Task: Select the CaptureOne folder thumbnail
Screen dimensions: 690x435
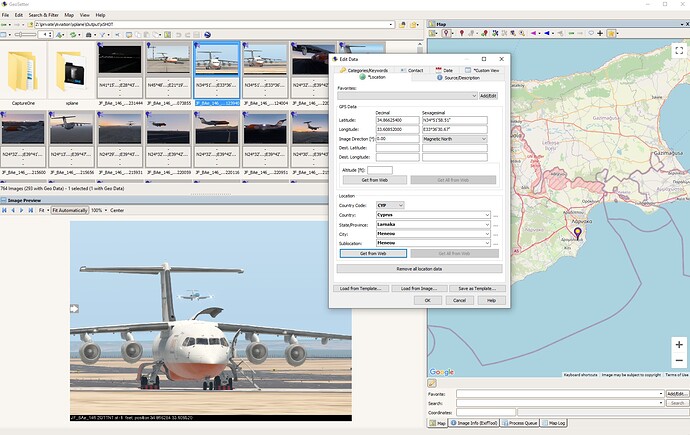Action: pyautogui.click(x=23, y=75)
